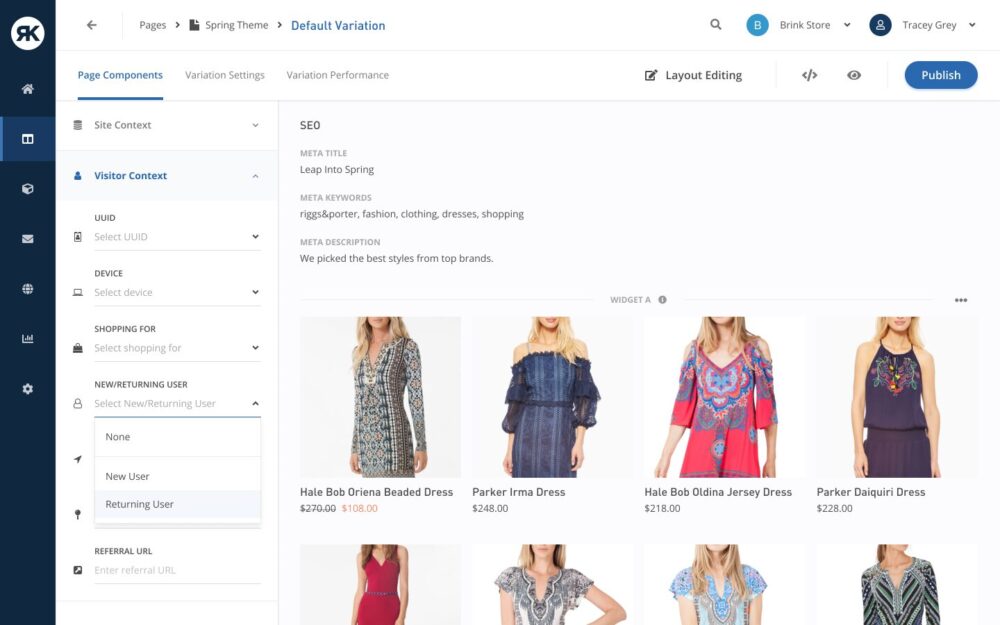Expand the Site Context section
This screenshot has width=1000, height=625.
166,125
